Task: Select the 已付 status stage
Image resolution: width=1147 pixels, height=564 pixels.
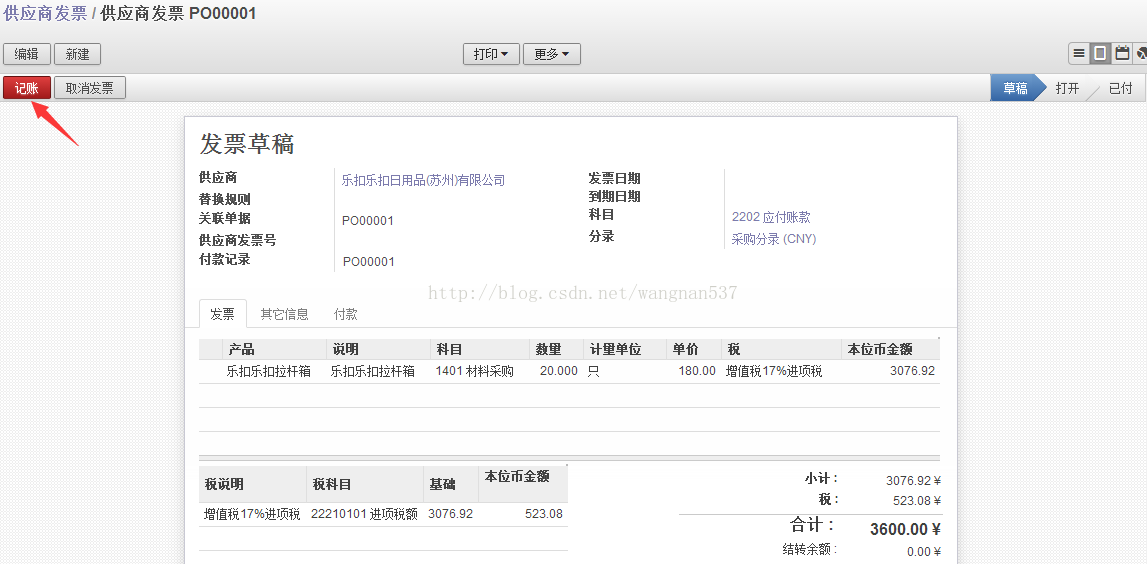Action: tap(1120, 89)
